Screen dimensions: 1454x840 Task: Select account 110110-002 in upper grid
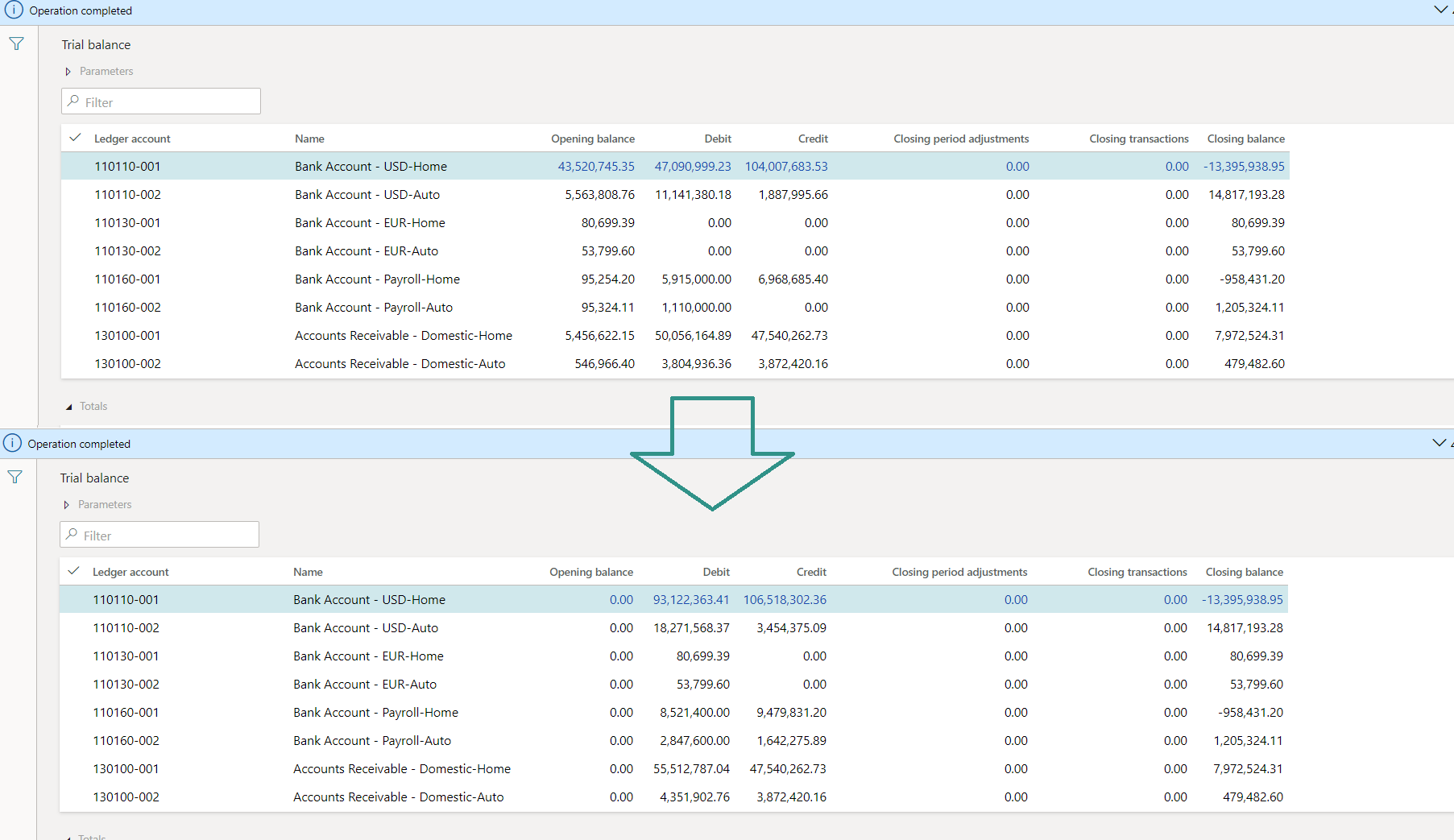pyautogui.click(x=127, y=194)
